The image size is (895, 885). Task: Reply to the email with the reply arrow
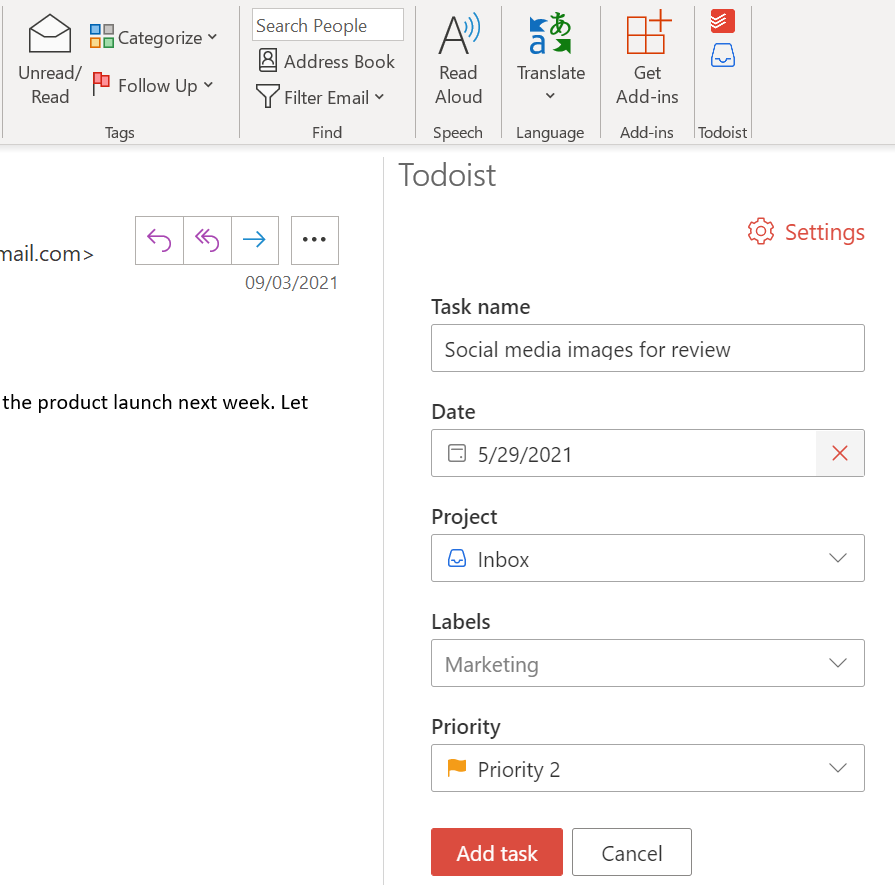pyautogui.click(x=158, y=240)
